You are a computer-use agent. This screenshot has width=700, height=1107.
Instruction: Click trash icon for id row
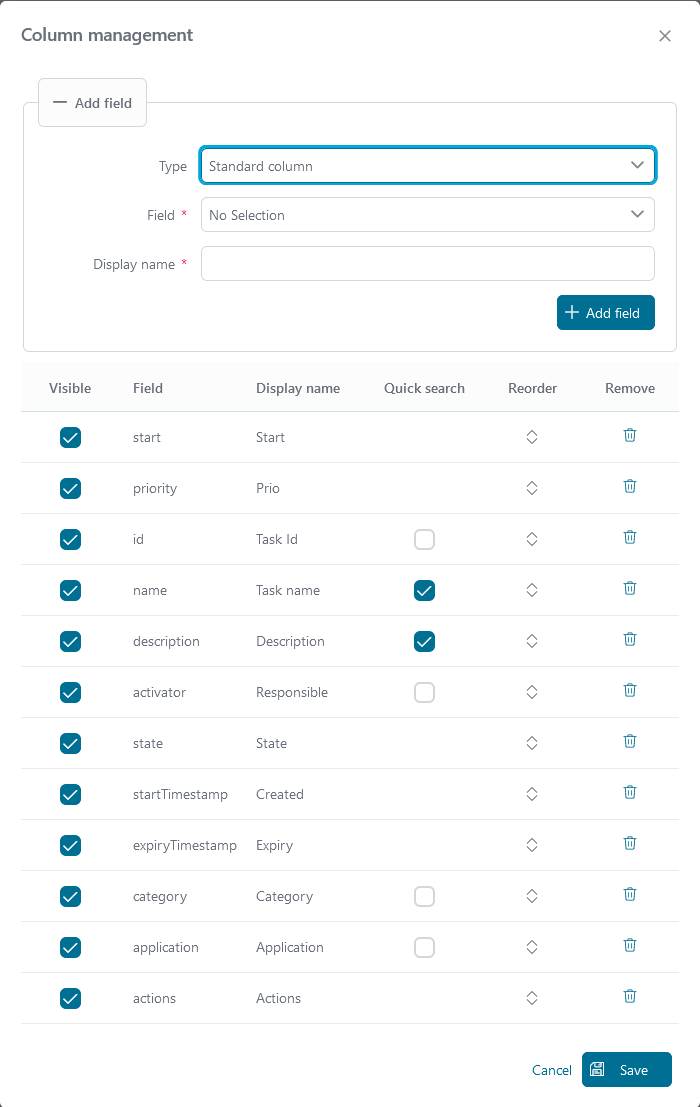[630, 537]
